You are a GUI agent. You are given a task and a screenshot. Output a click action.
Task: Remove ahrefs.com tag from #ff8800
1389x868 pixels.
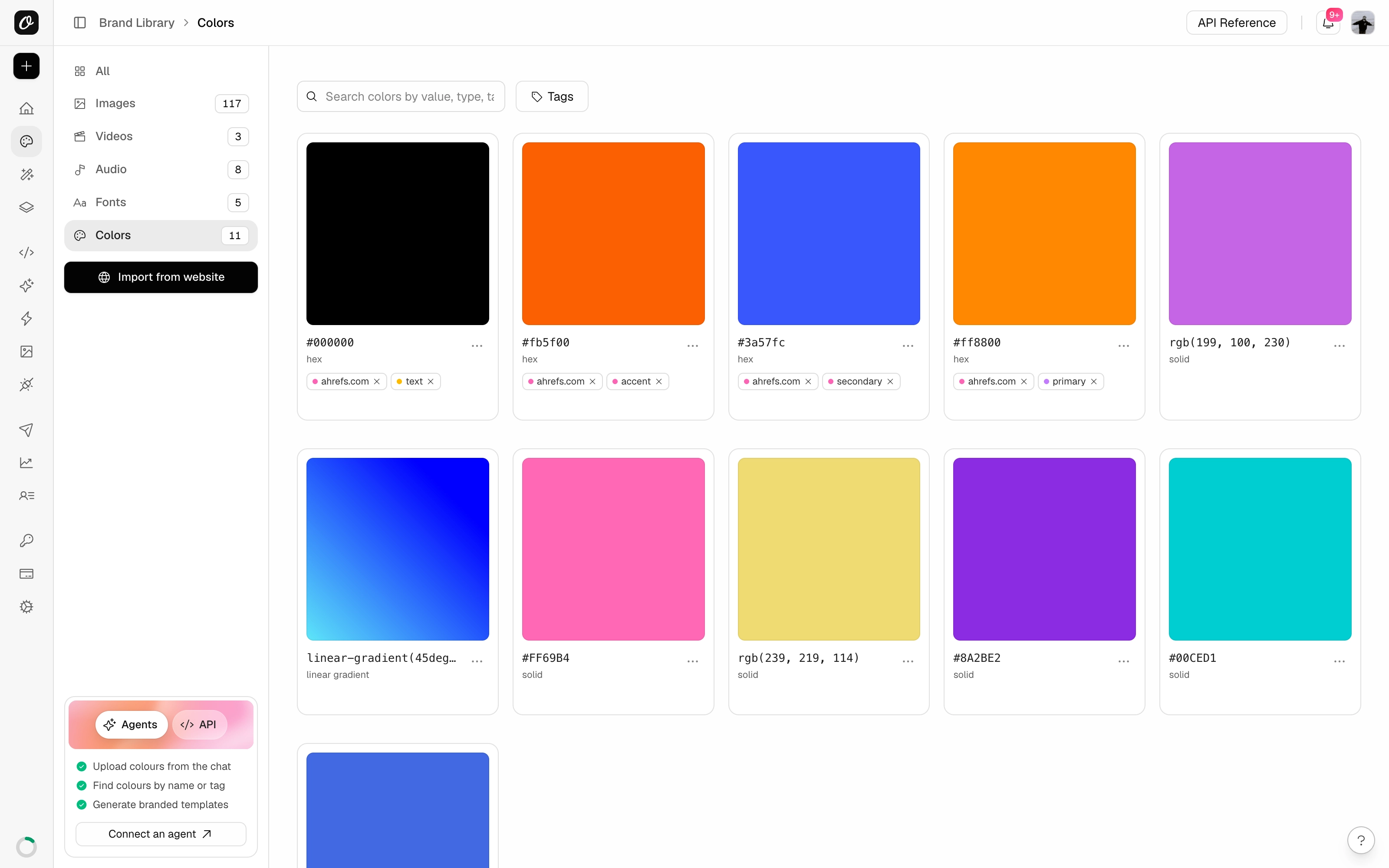[x=1024, y=382]
